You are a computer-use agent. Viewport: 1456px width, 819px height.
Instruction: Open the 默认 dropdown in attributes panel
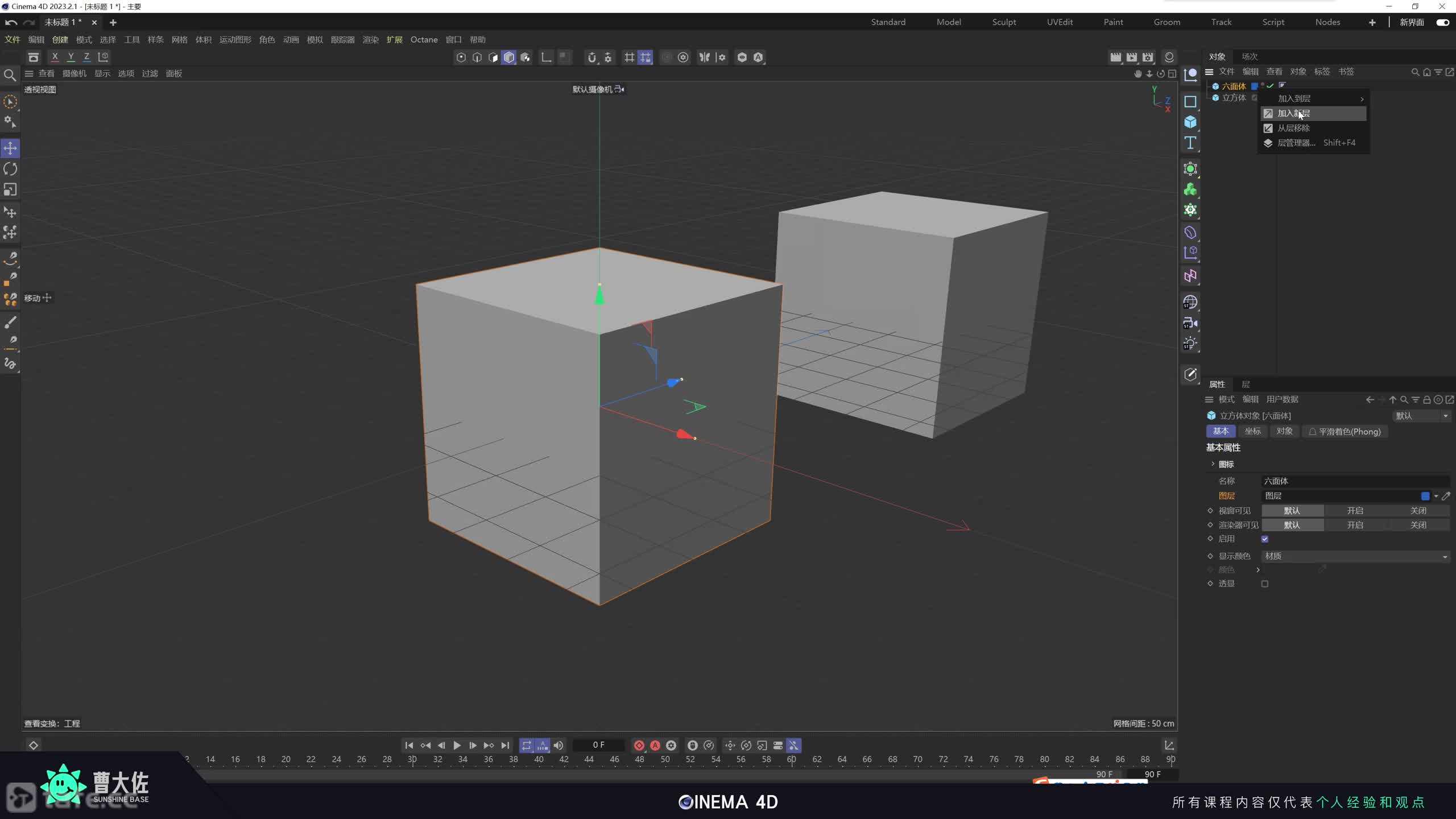[x=1421, y=416]
